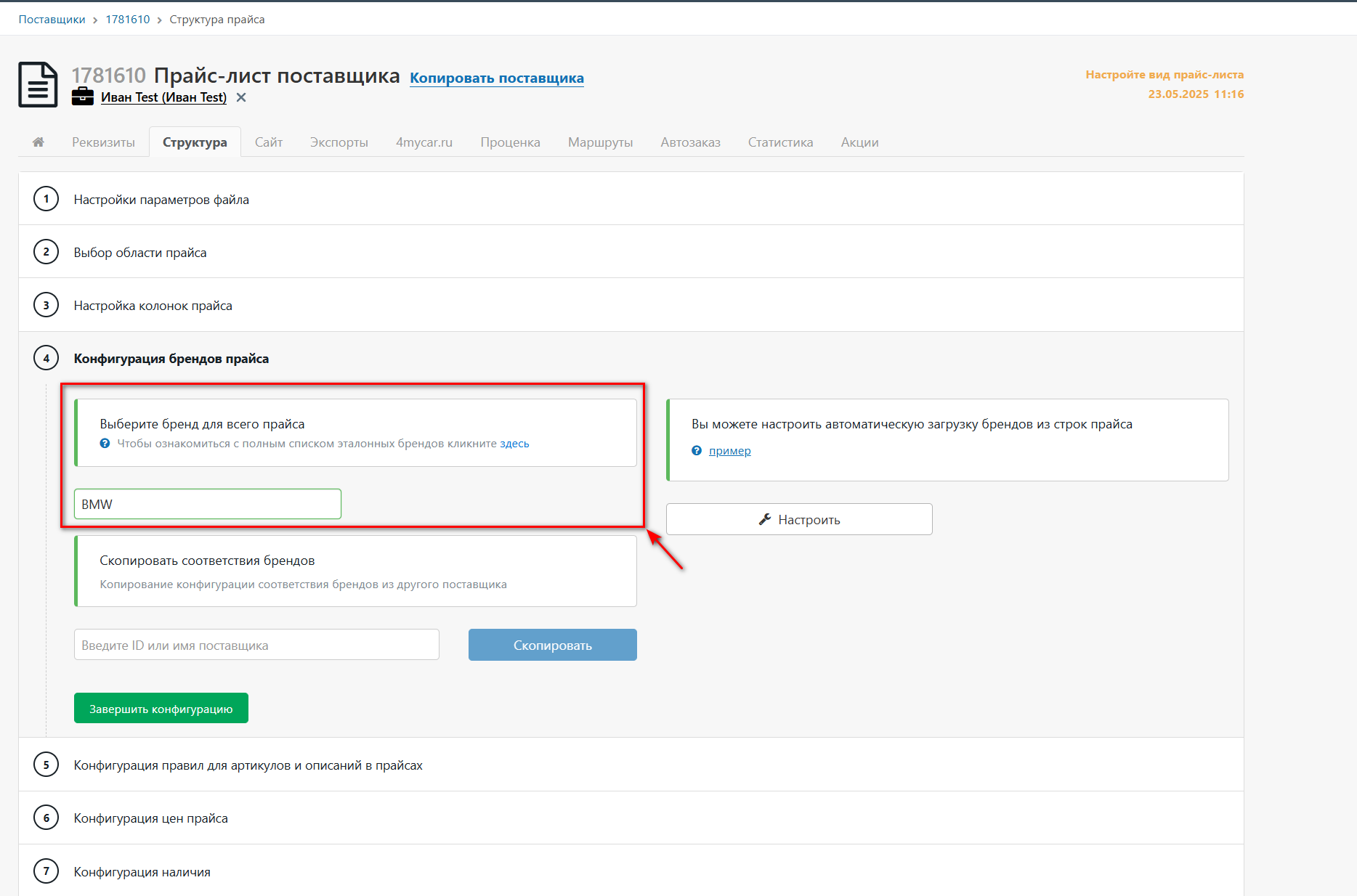This screenshot has height=896, width=1357.
Task: Expand step 2 Выбор области прайса
Action: coord(631,252)
